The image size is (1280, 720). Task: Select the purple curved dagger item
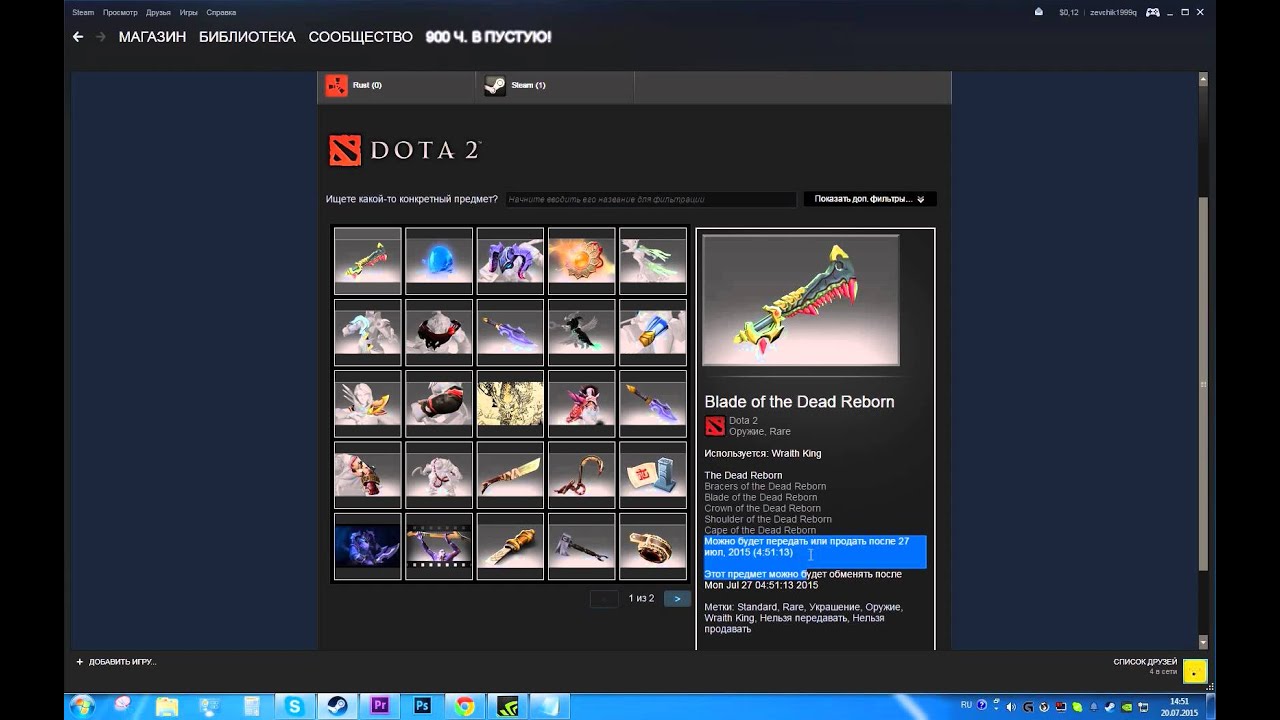click(x=510, y=332)
